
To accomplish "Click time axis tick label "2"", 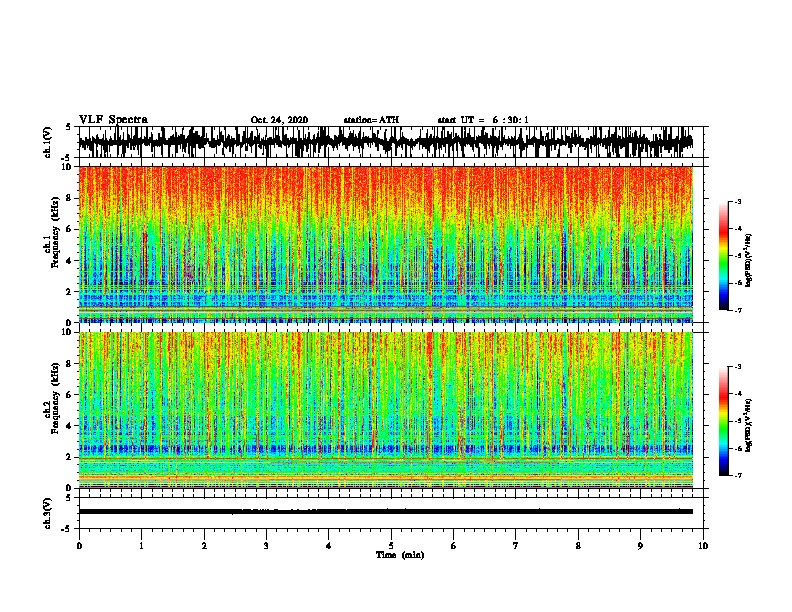I will point(204,546).
